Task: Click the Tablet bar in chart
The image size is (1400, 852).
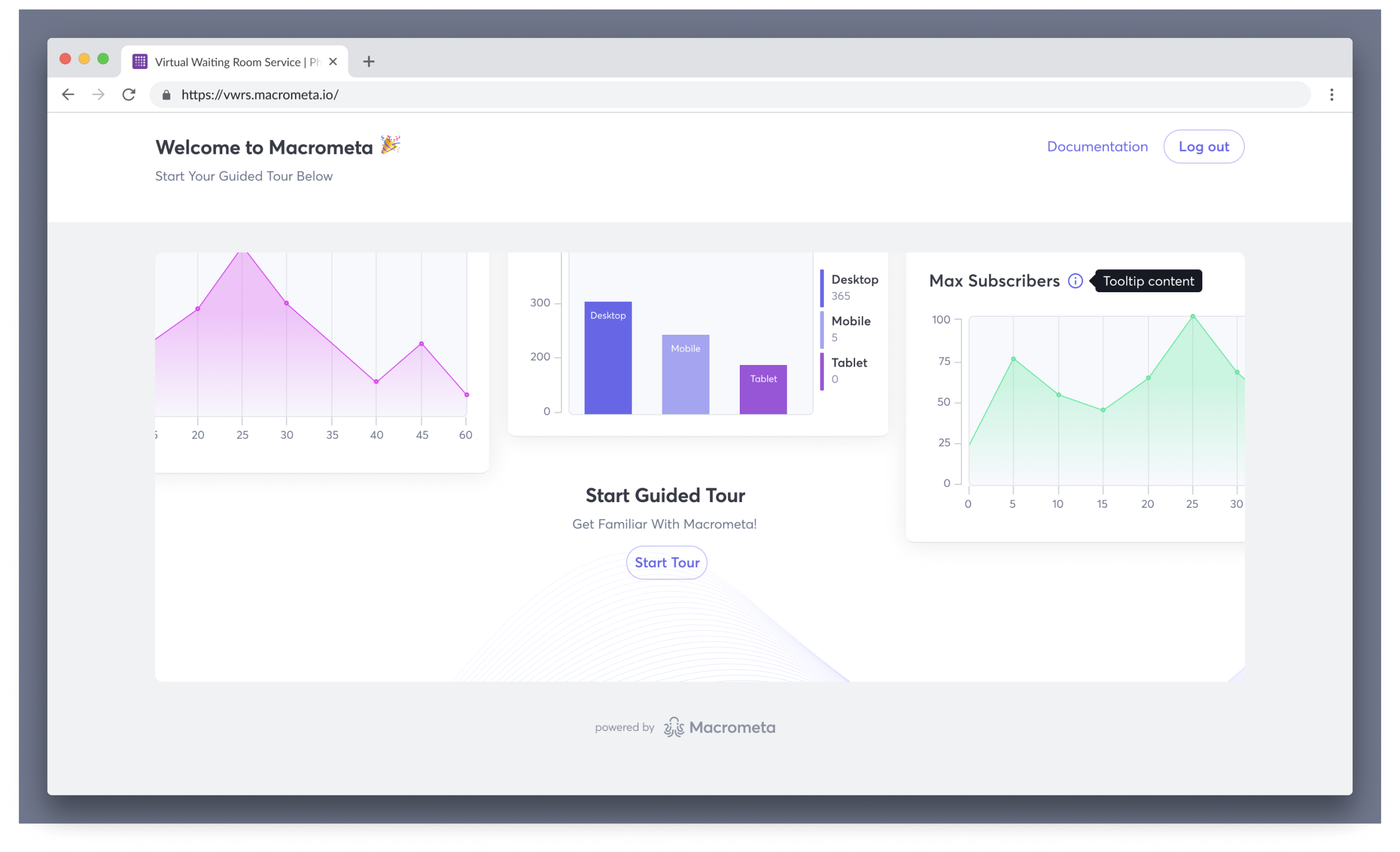Action: point(763,390)
